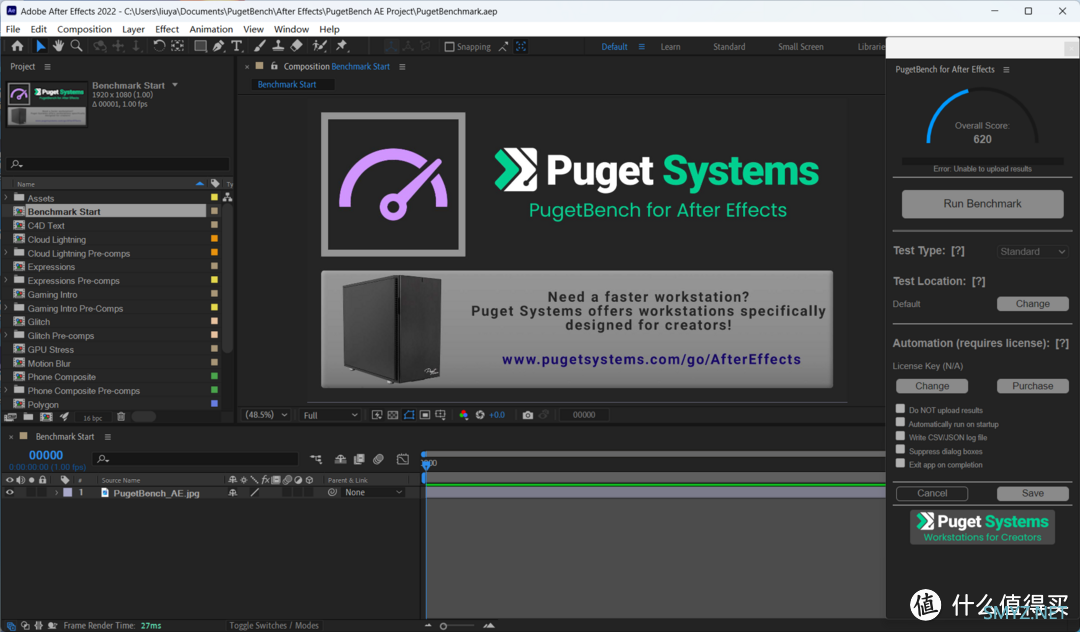Open the Composition menu
Image resolution: width=1080 pixels, height=632 pixels.
(84, 29)
